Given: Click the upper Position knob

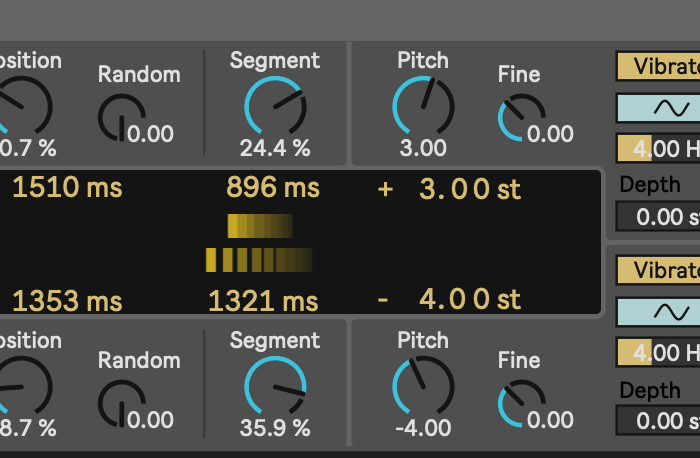Looking at the screenshot, I should (x=21, y=107).
